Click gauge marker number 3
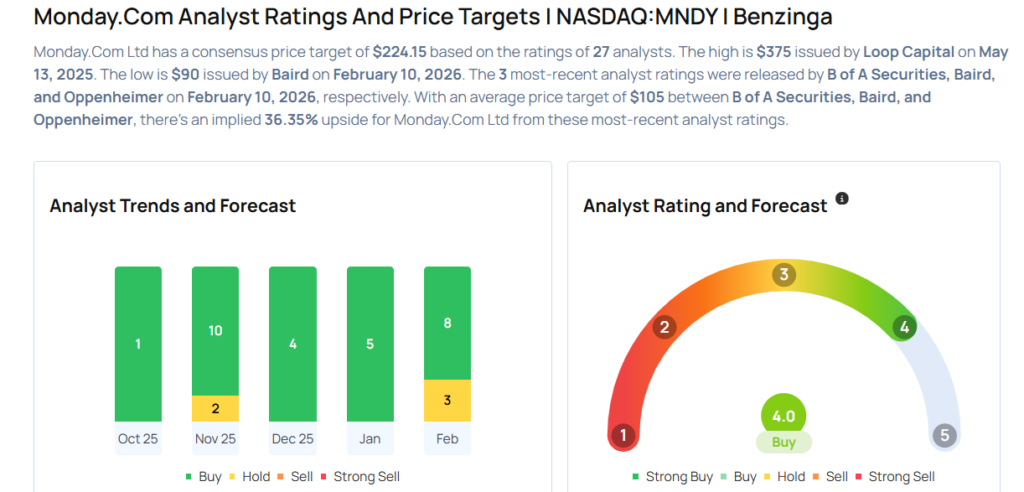 [x=784, y=275]
